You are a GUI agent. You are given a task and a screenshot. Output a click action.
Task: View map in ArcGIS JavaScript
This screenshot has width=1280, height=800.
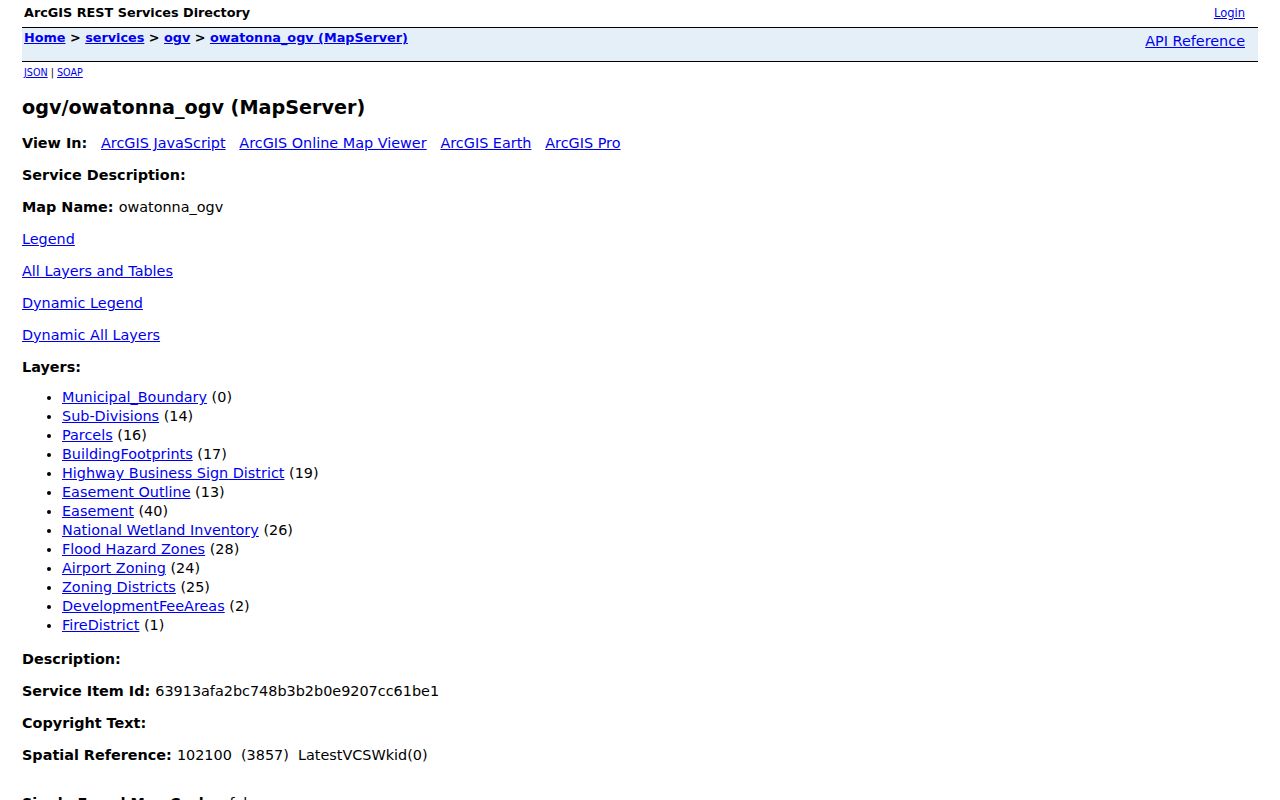point(163,143)
